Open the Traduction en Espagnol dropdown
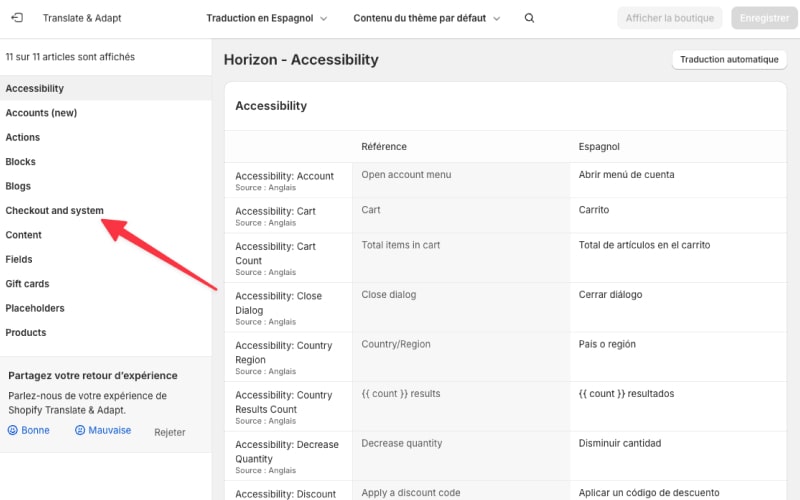The height and width of the screenshot is (500, 800). [x=267, y=18]
